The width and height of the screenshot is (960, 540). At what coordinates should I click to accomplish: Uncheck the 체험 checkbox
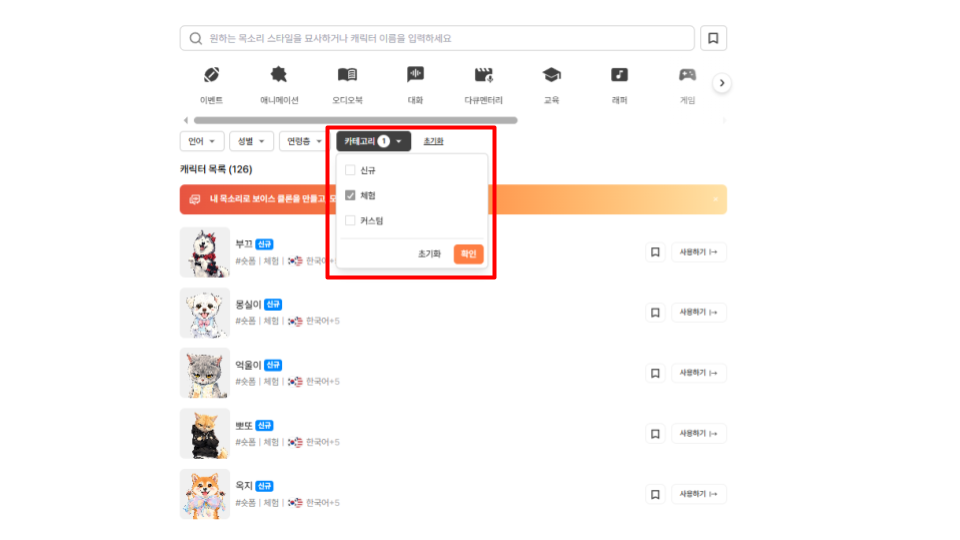350,195
